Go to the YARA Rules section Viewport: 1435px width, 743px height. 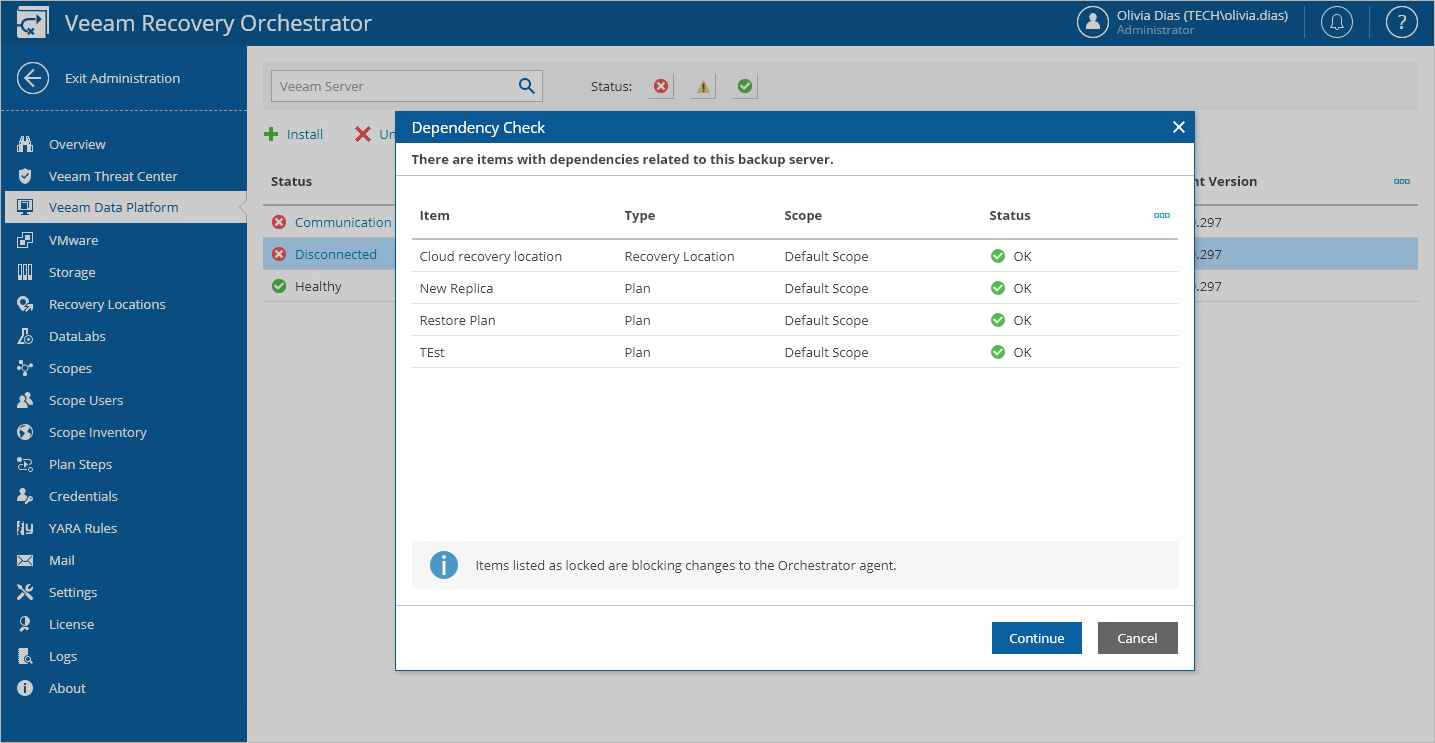(x=83, y=528)
